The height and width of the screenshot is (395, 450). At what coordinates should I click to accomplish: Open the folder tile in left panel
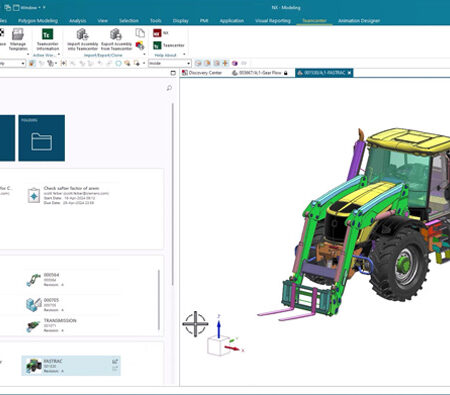pos(42,138)
